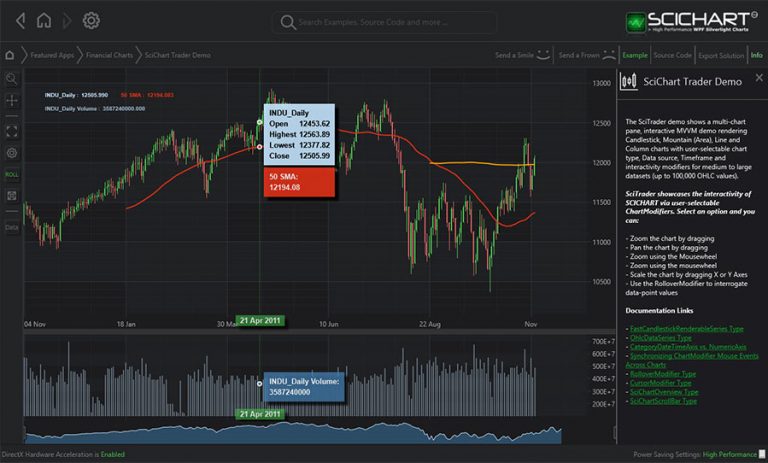Go back using the left arrow icon

tap(21, 21)
